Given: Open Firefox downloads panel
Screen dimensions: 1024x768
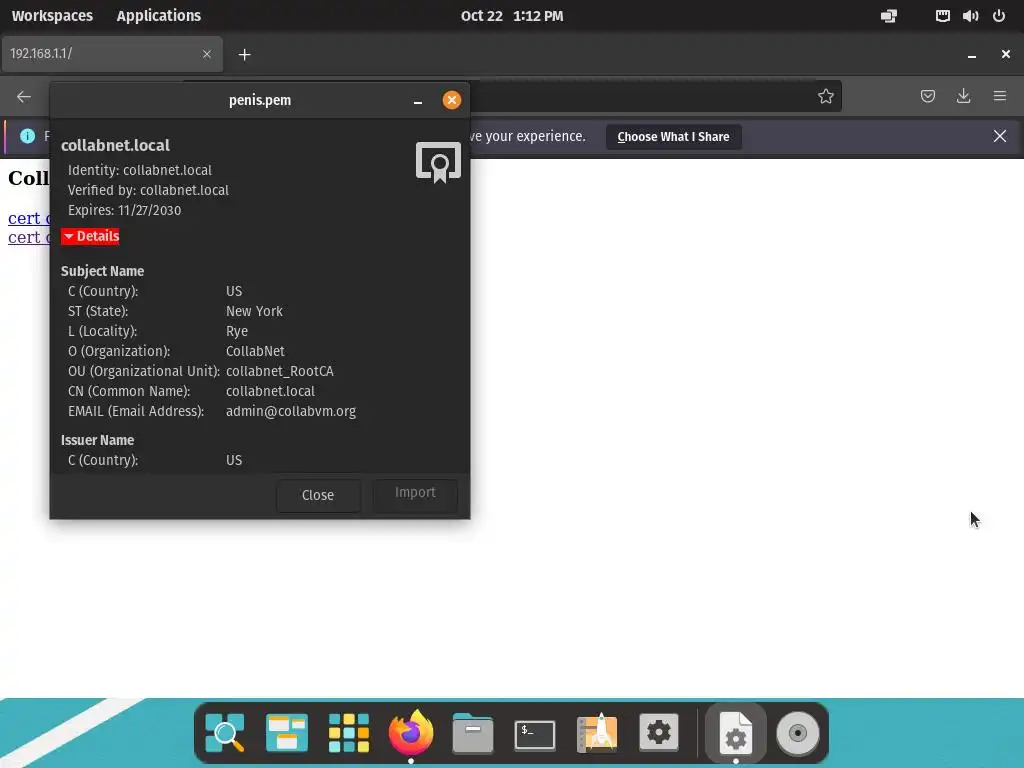Looking at the screenshot, I should click(963, 97).
